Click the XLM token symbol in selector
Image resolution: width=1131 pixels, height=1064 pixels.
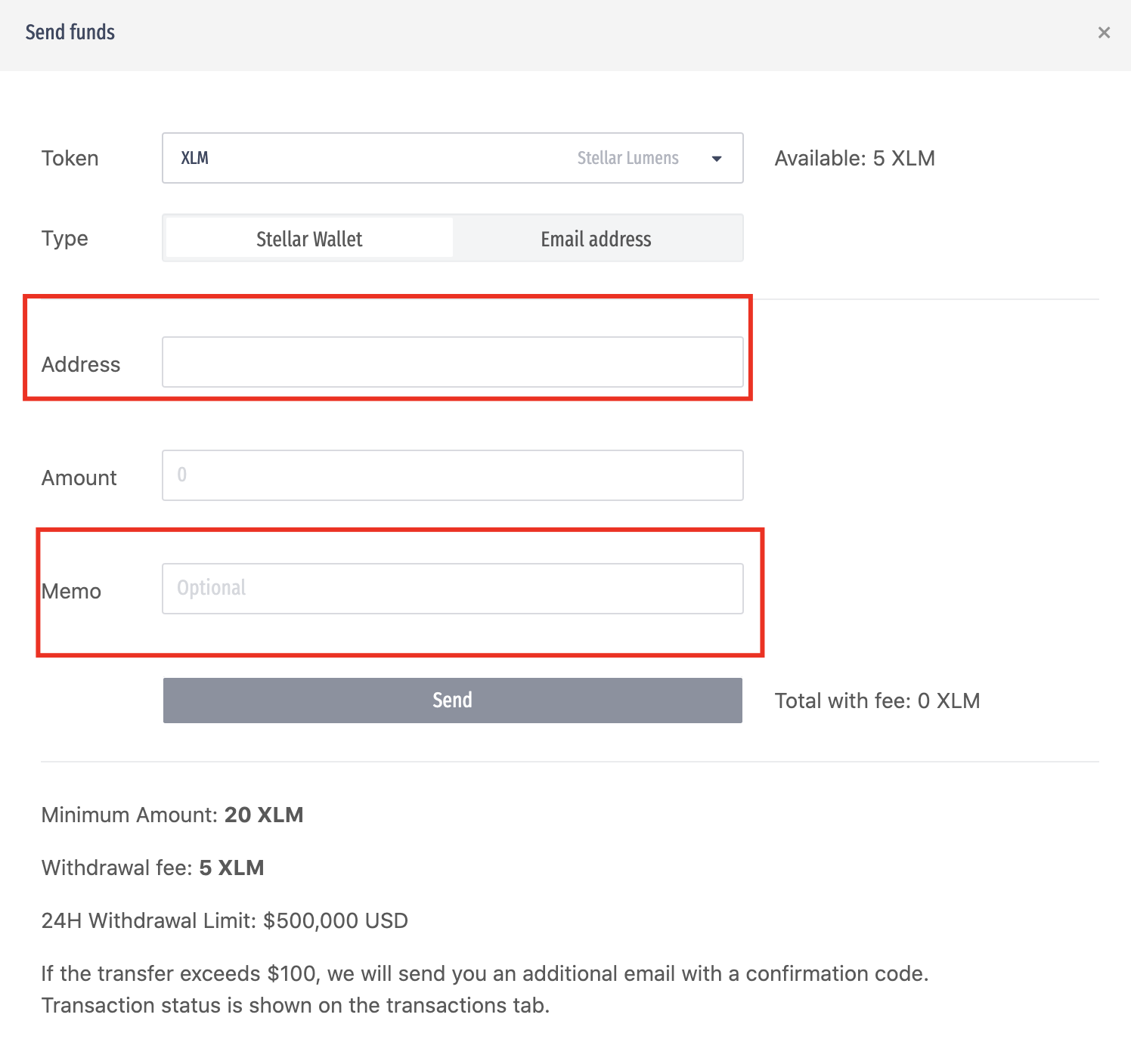195,159
